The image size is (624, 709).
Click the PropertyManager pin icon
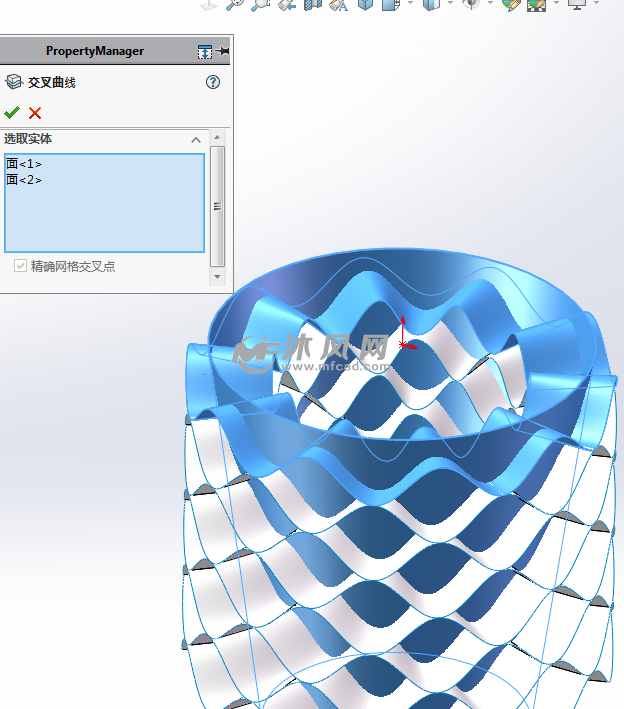[223, 51]
